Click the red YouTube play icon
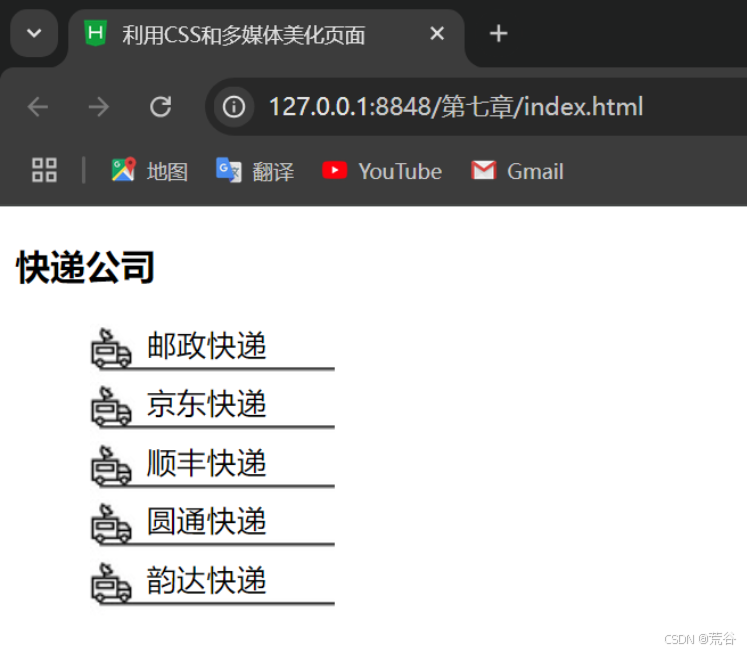The image size is (747, 652). [334, 170]
